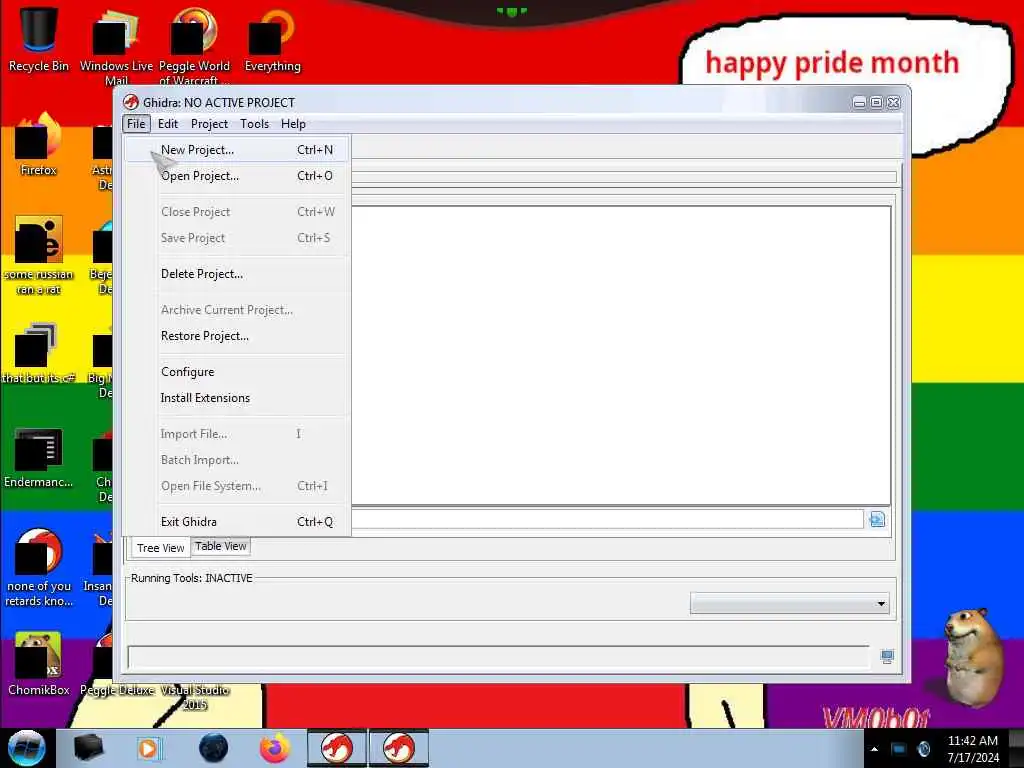Open Windows Media Player from the taskbar
The image size is (1024, 768).
tap(148, 748)
